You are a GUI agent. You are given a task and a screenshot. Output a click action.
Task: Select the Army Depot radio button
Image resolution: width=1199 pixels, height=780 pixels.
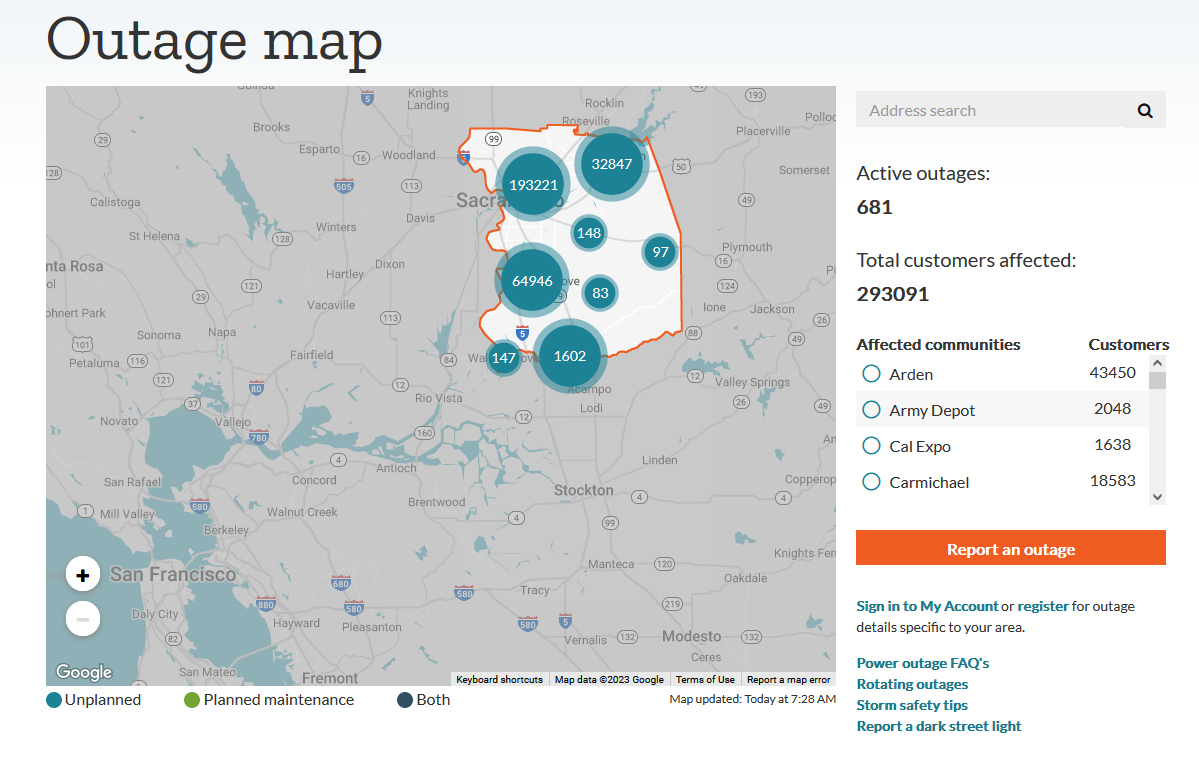pos(871,410)
